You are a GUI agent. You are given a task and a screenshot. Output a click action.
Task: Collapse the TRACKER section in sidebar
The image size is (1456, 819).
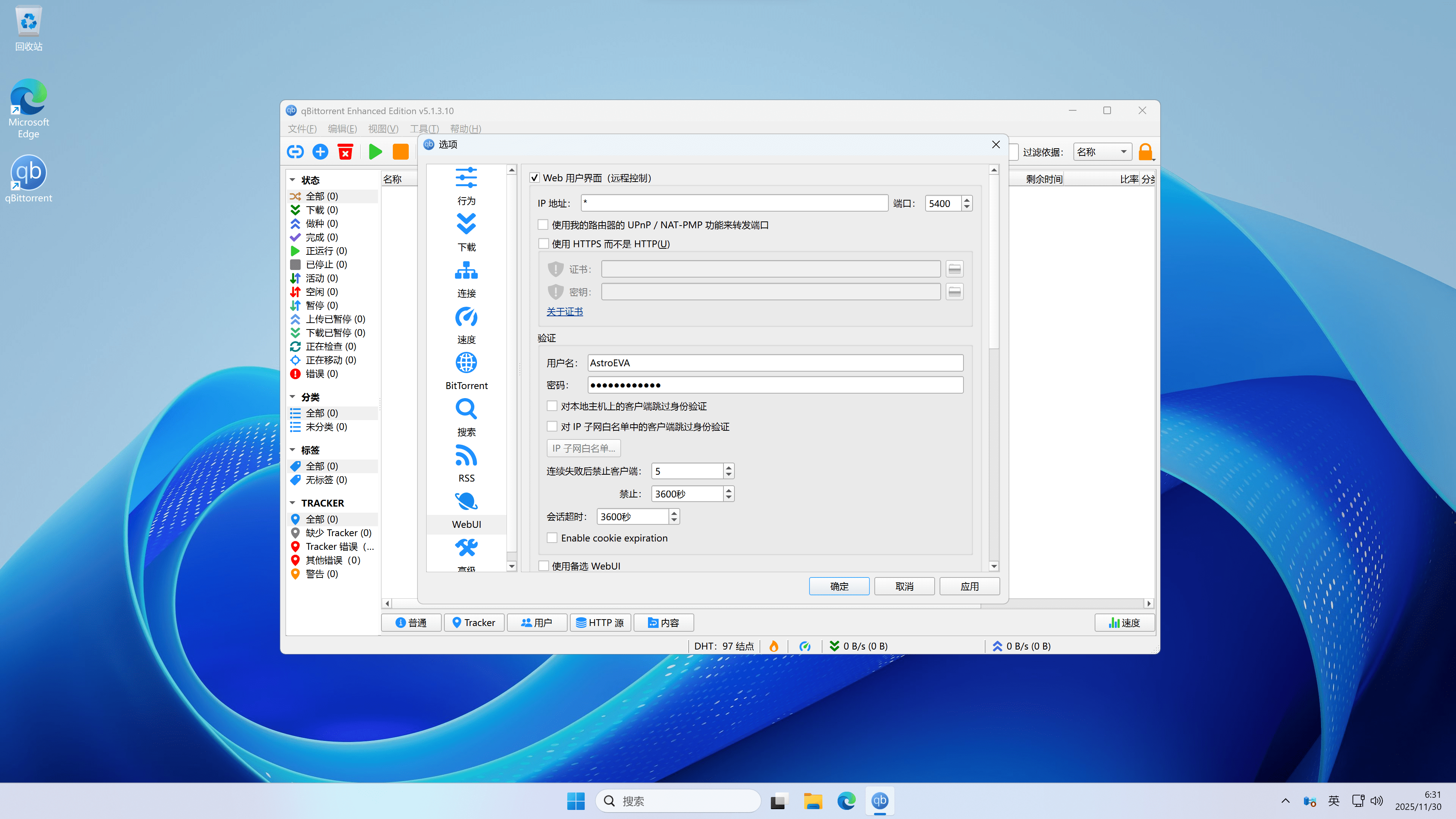click(x=293, y=503)
